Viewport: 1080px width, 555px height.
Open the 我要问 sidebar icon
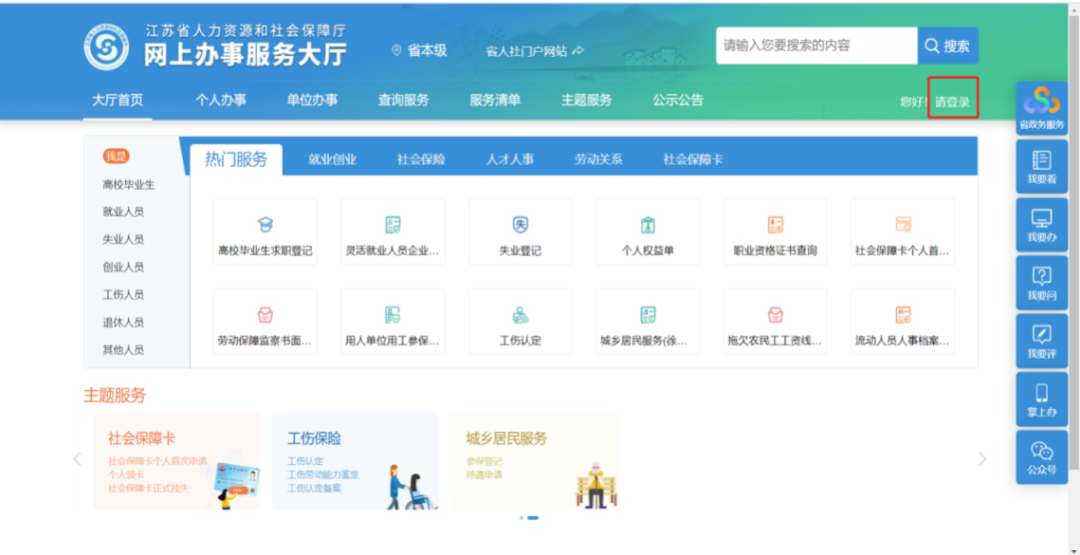pyautogui.click(x=1041, y=277)
